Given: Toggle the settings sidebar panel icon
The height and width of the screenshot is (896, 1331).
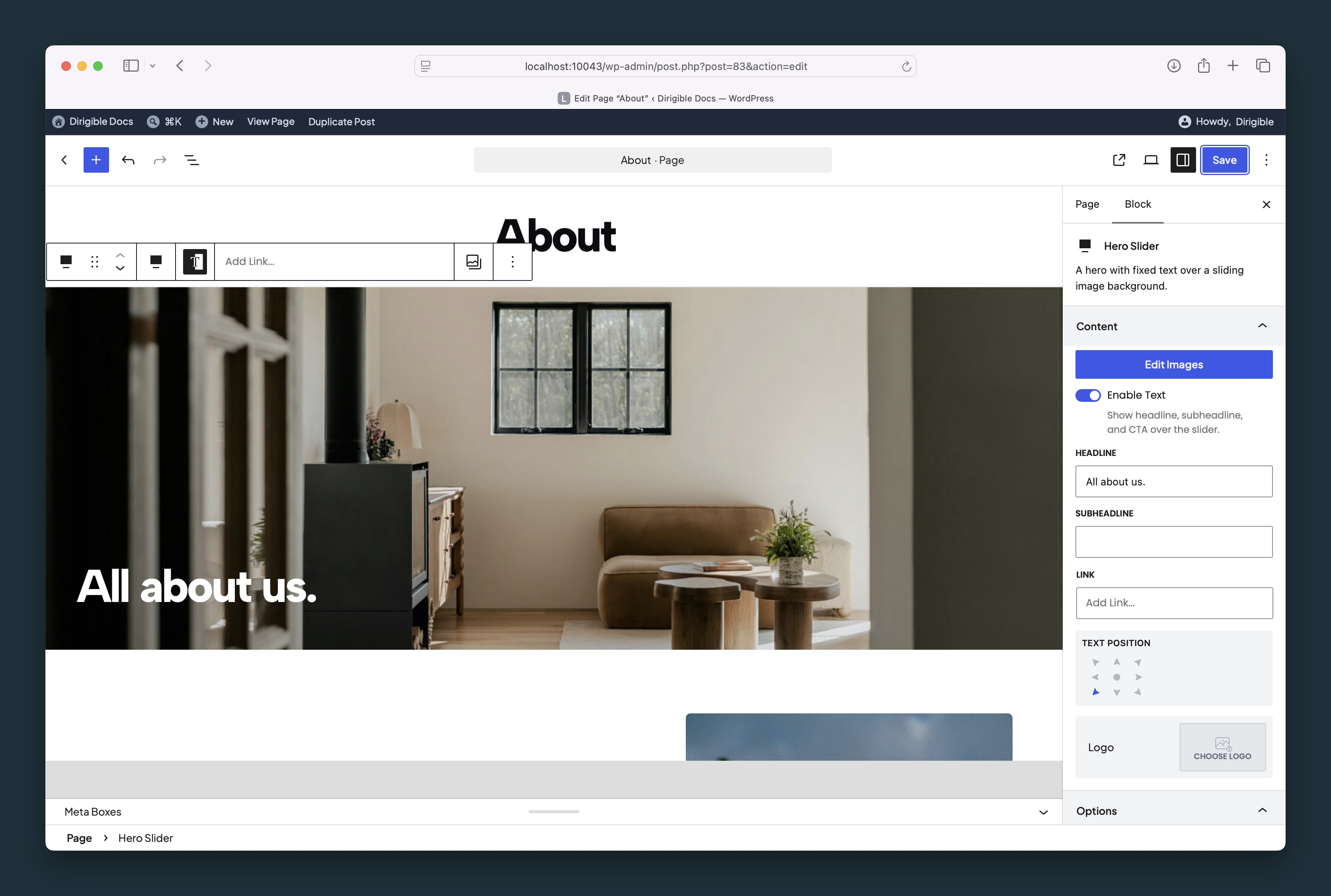Looking at the screenshot, I should tap(1183, 160).
